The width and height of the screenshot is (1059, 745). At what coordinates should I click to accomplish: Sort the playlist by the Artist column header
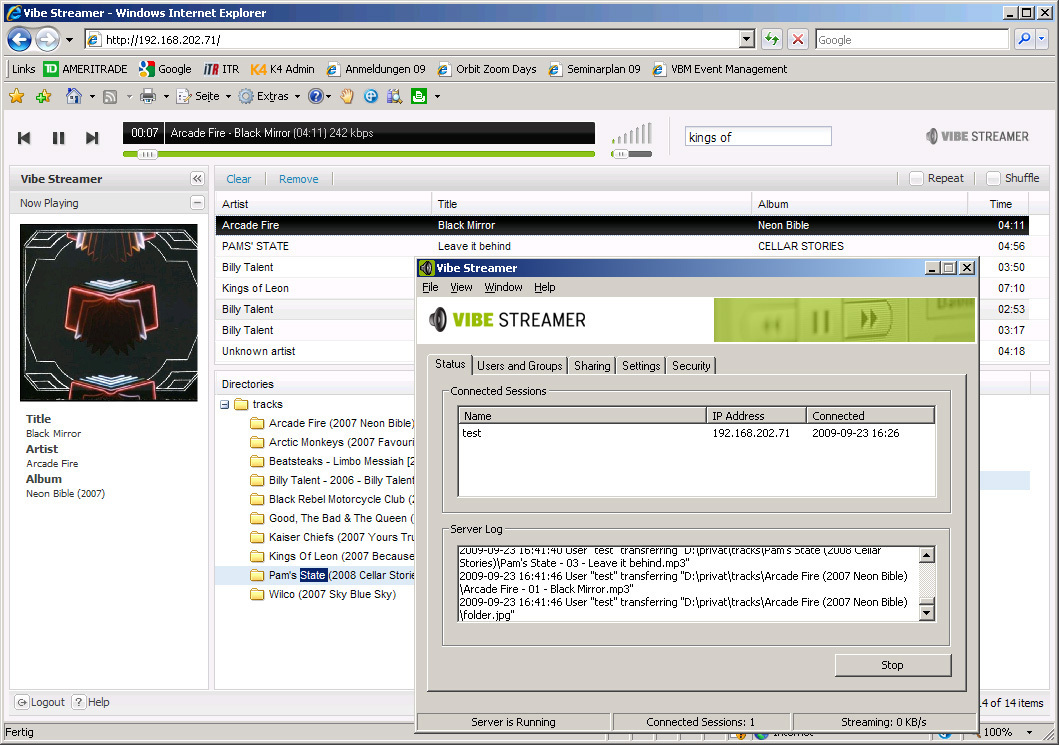(324, 204)
